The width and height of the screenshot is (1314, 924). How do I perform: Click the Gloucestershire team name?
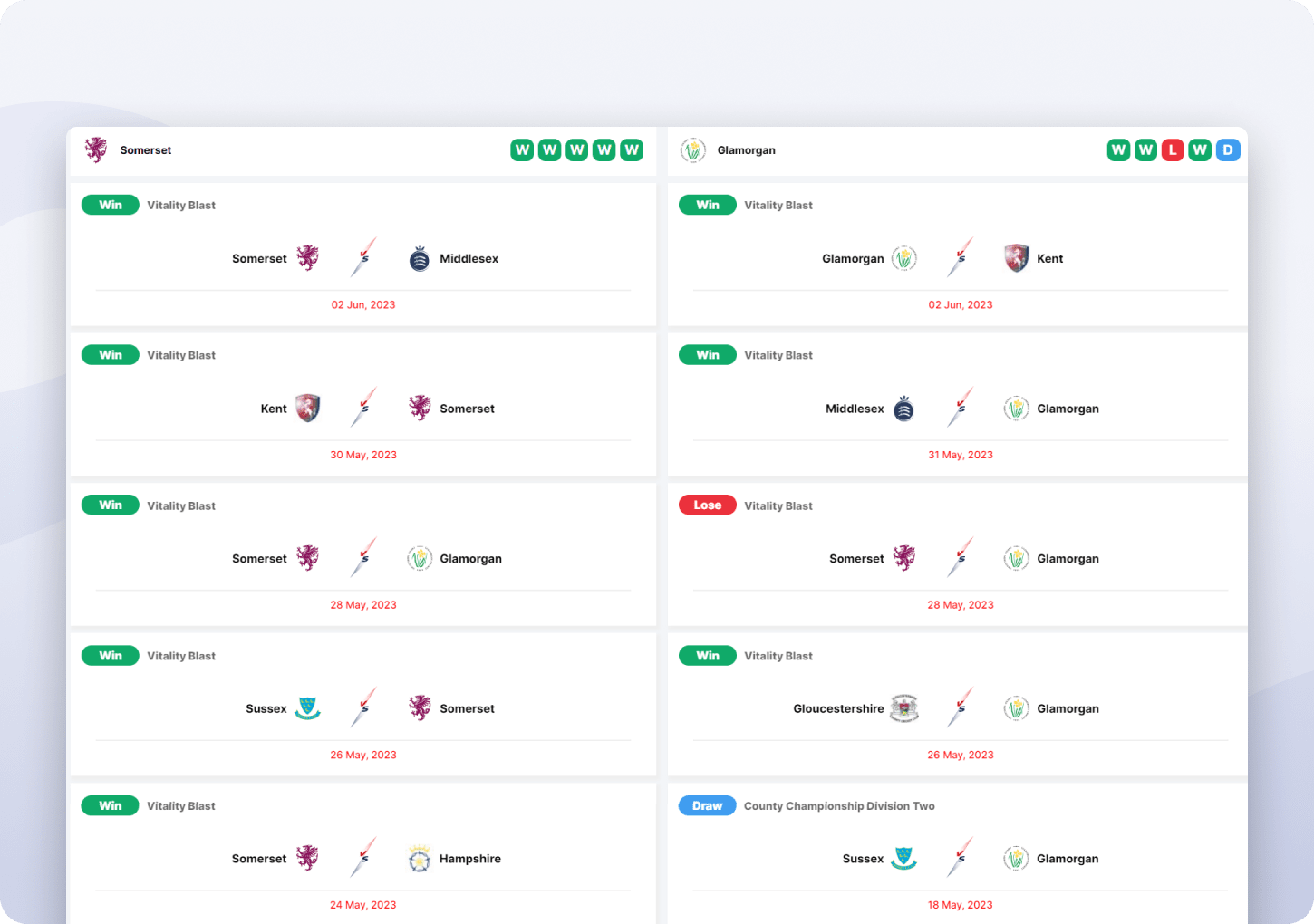[838, 709]
